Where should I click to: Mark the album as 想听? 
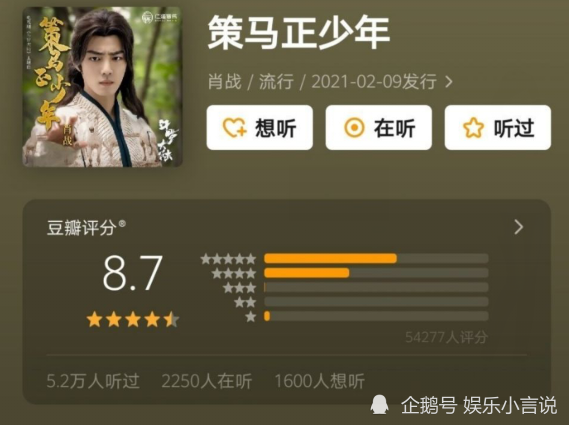click(x=259, y=127)
